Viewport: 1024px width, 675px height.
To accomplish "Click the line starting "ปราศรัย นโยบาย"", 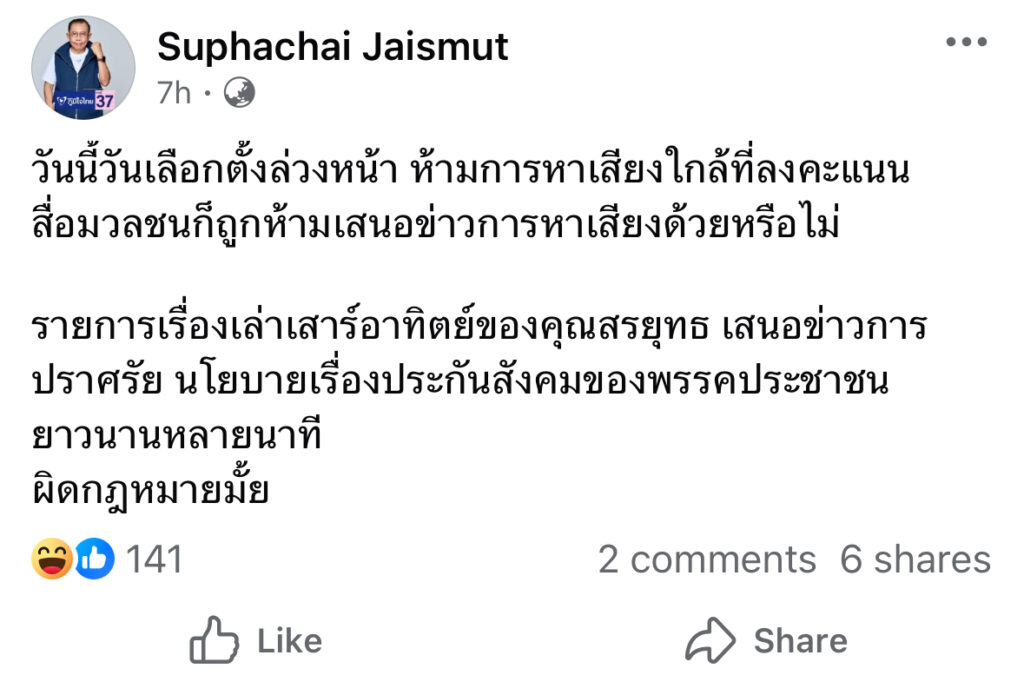I will pos(460,381).
